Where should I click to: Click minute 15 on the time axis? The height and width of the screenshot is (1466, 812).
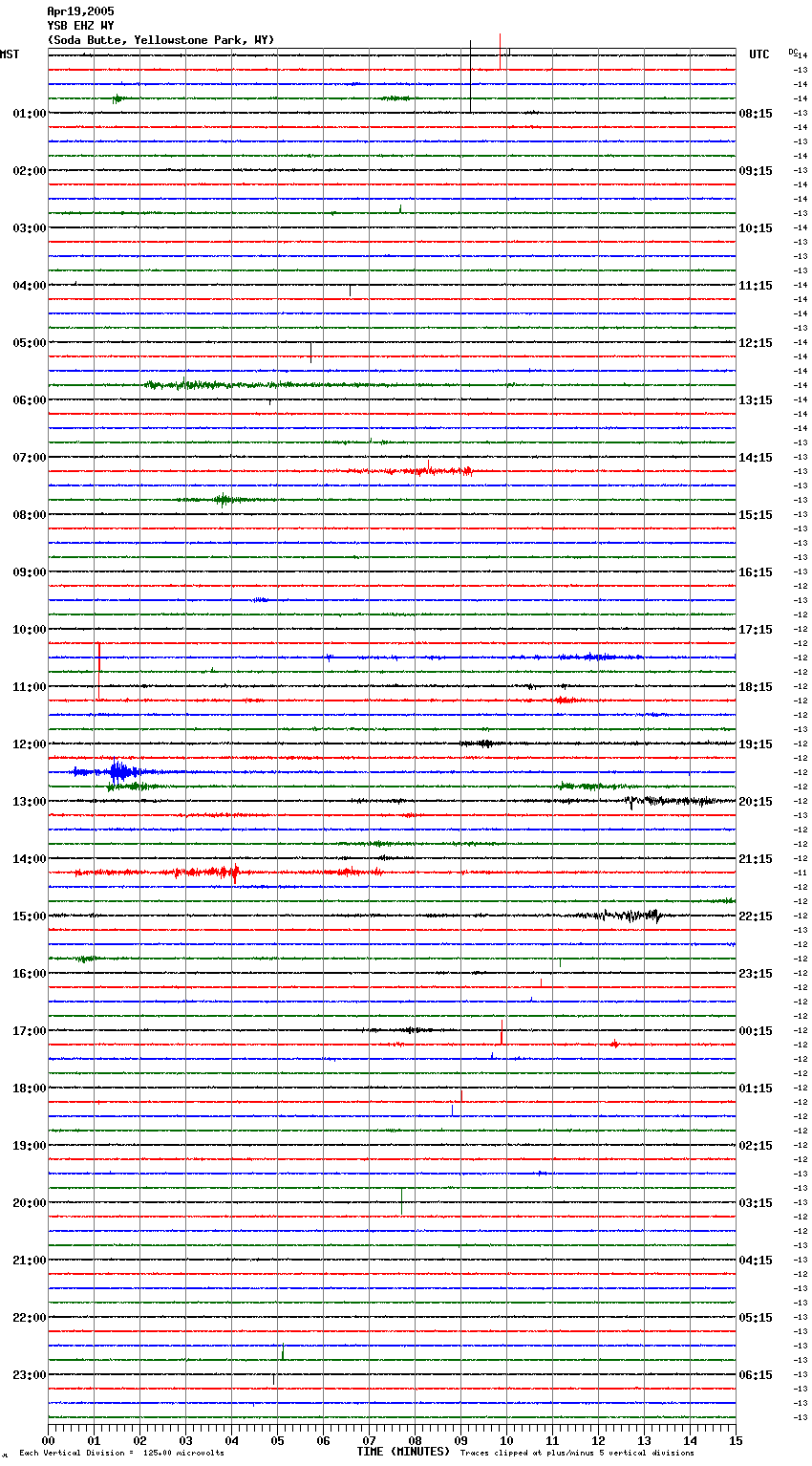[x=736, y=1440]
